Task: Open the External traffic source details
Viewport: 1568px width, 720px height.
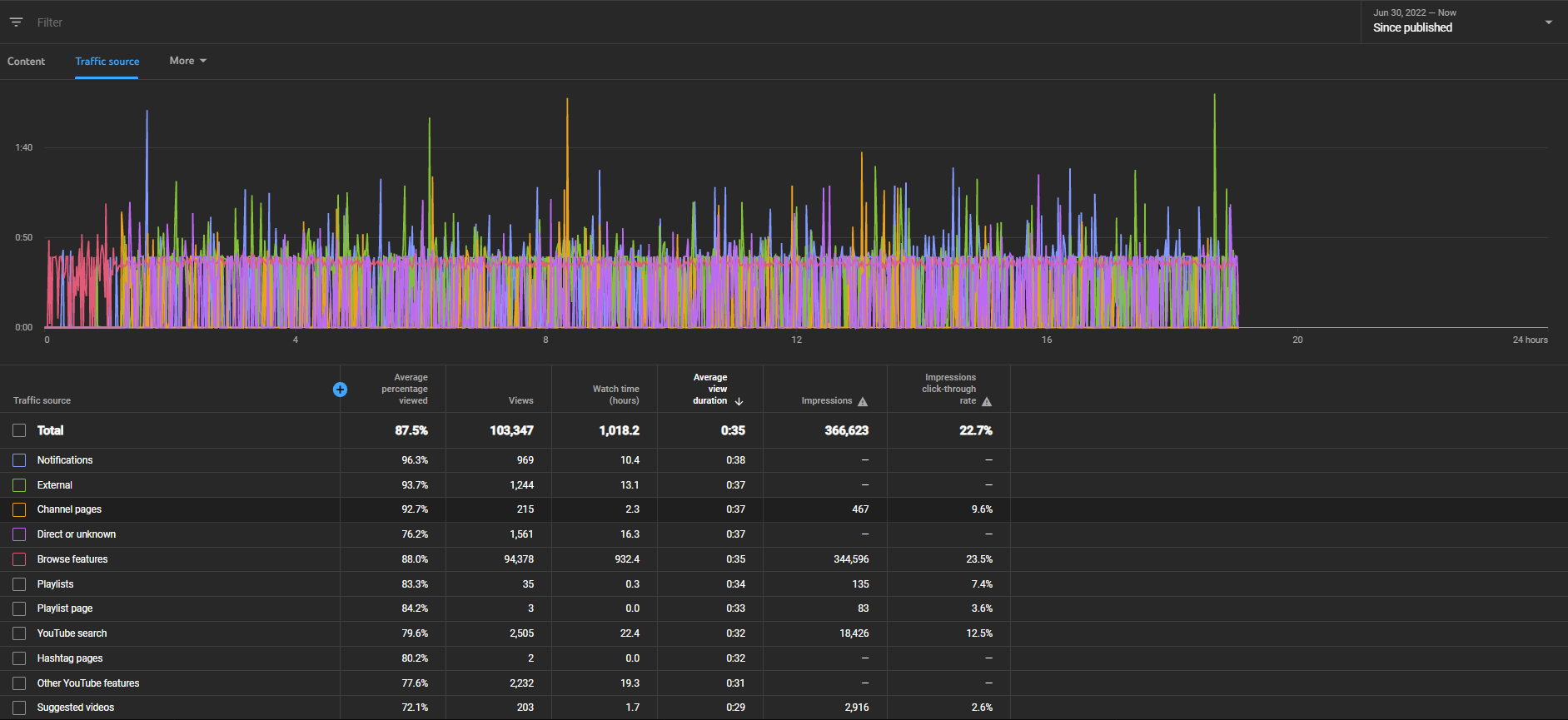Action: pyautogui.click(x=55, y=485)
